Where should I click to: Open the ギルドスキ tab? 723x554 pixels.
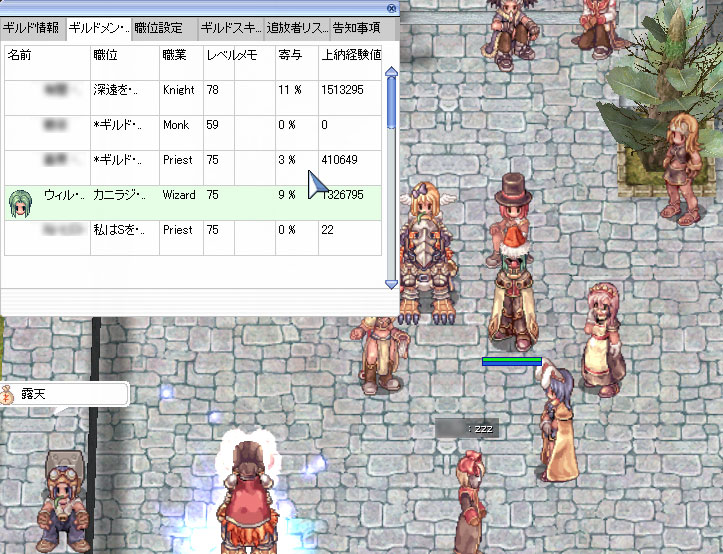click(x=231, y=29)
